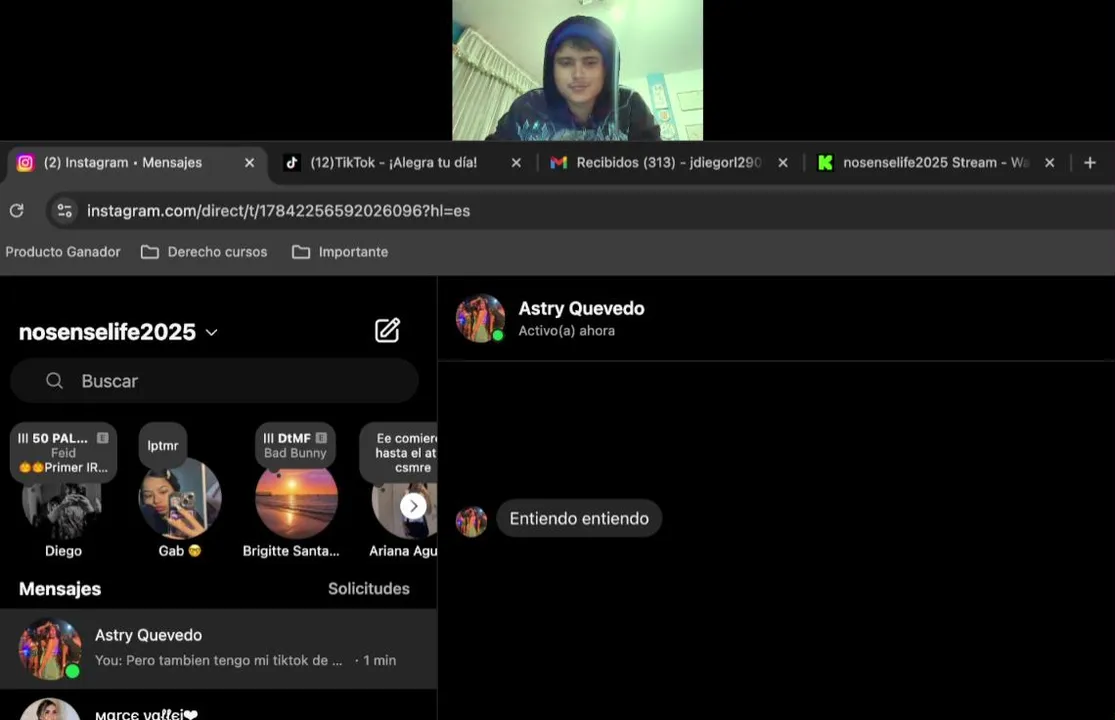The width and height of the screenshot is (1115, 720).
Task: Open site information controls icon
Action: pos(65,210)
